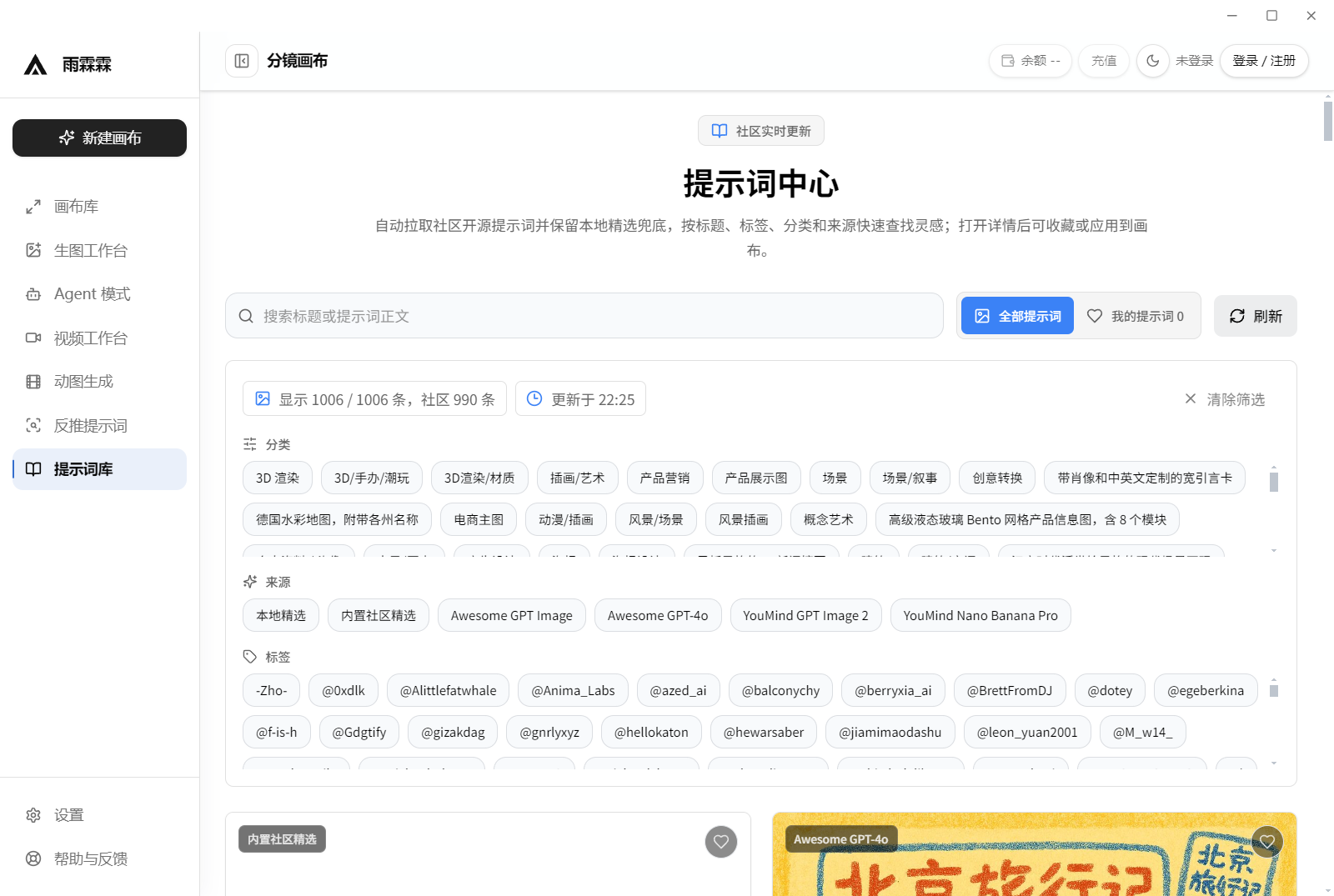Favorite the Awesome GPT-4o card with its heart icon
The height and width of the screenshot is (896, 1334).
click(x=1267, y=842)
